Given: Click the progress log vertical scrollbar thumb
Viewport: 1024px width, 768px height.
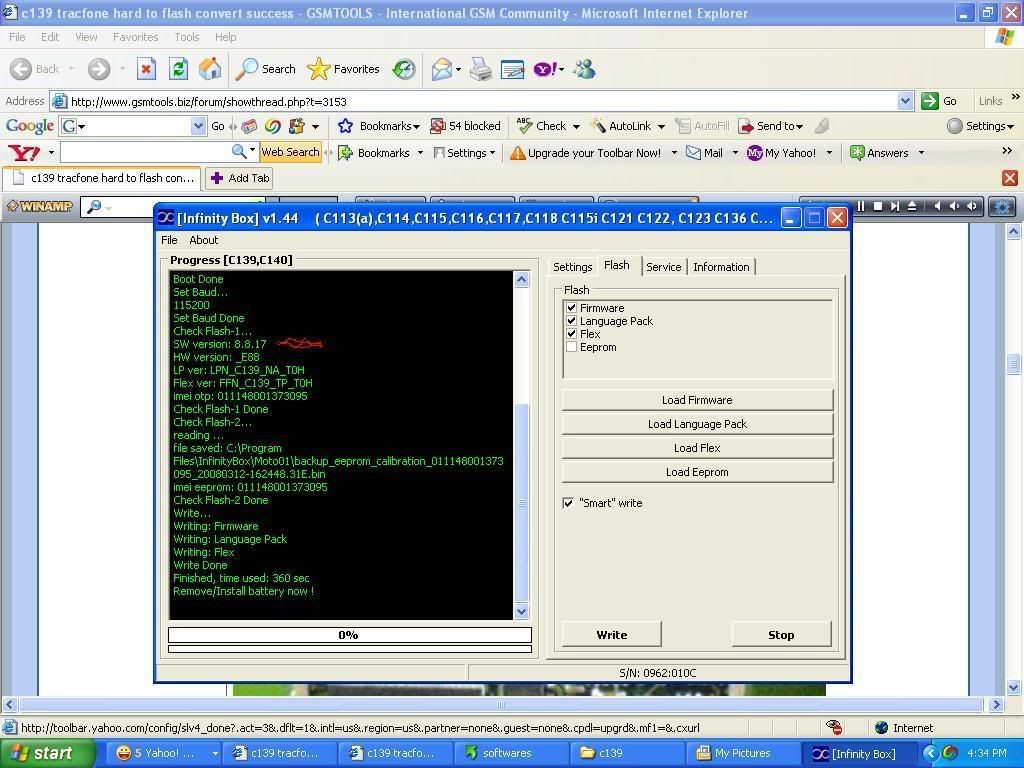Looking at the screenshot, I should tap(521, 503).
